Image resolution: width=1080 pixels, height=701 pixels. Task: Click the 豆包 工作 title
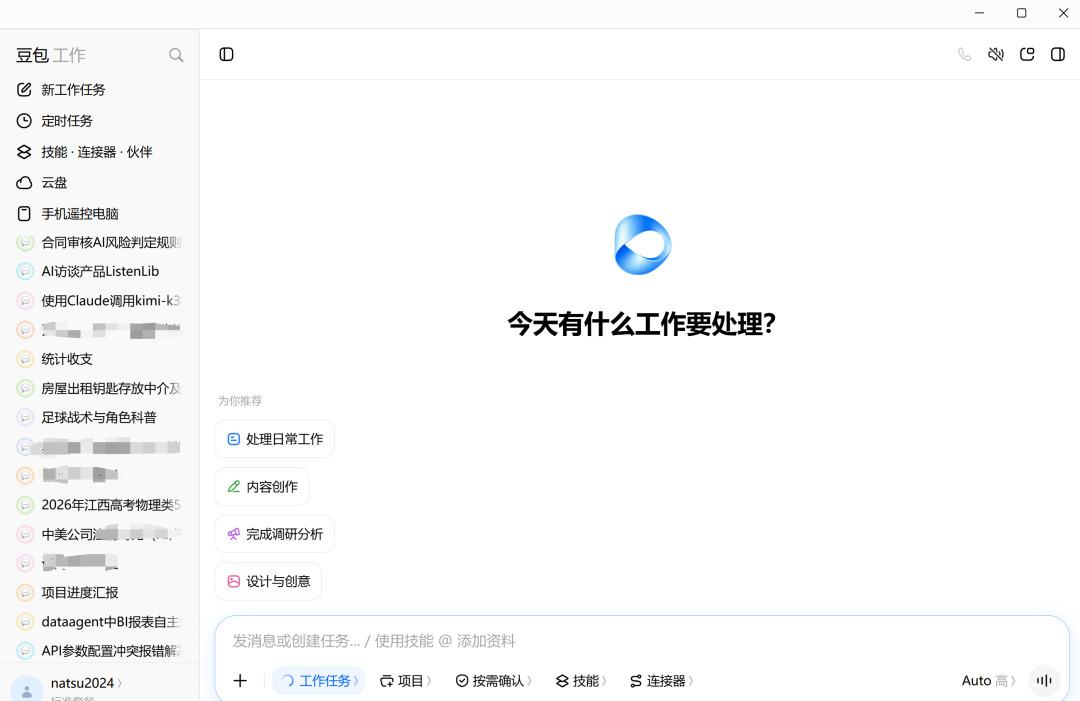click(51, 55)
